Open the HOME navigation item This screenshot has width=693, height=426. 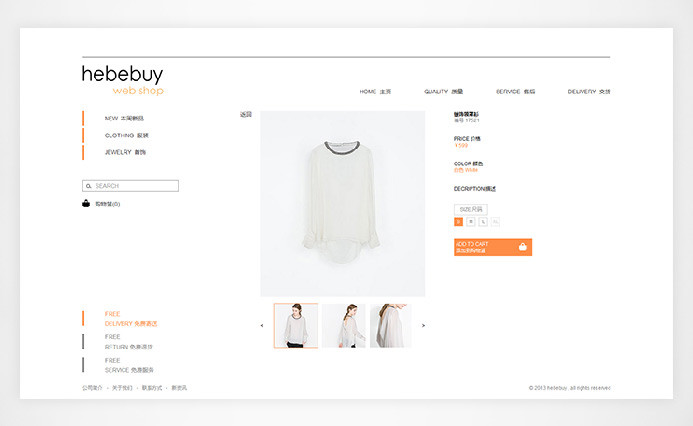click(x=375, y=91)
